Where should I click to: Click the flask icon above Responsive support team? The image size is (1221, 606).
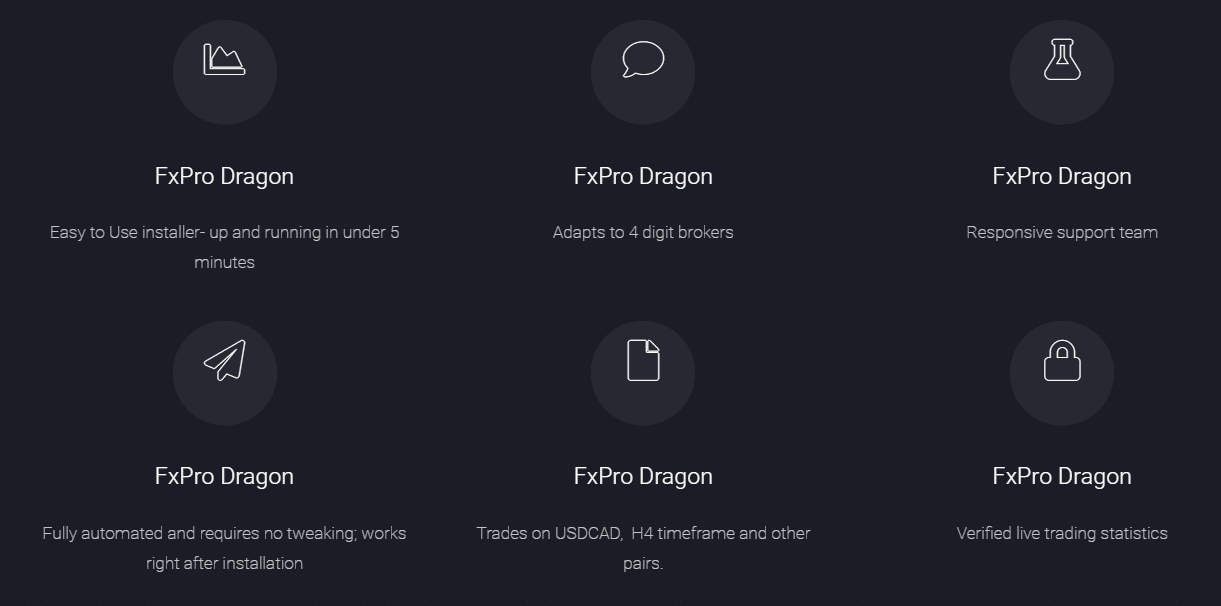1061,71
